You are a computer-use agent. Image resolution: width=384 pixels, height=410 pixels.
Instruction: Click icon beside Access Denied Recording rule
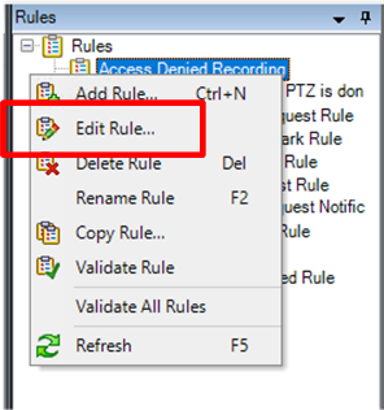80,67
